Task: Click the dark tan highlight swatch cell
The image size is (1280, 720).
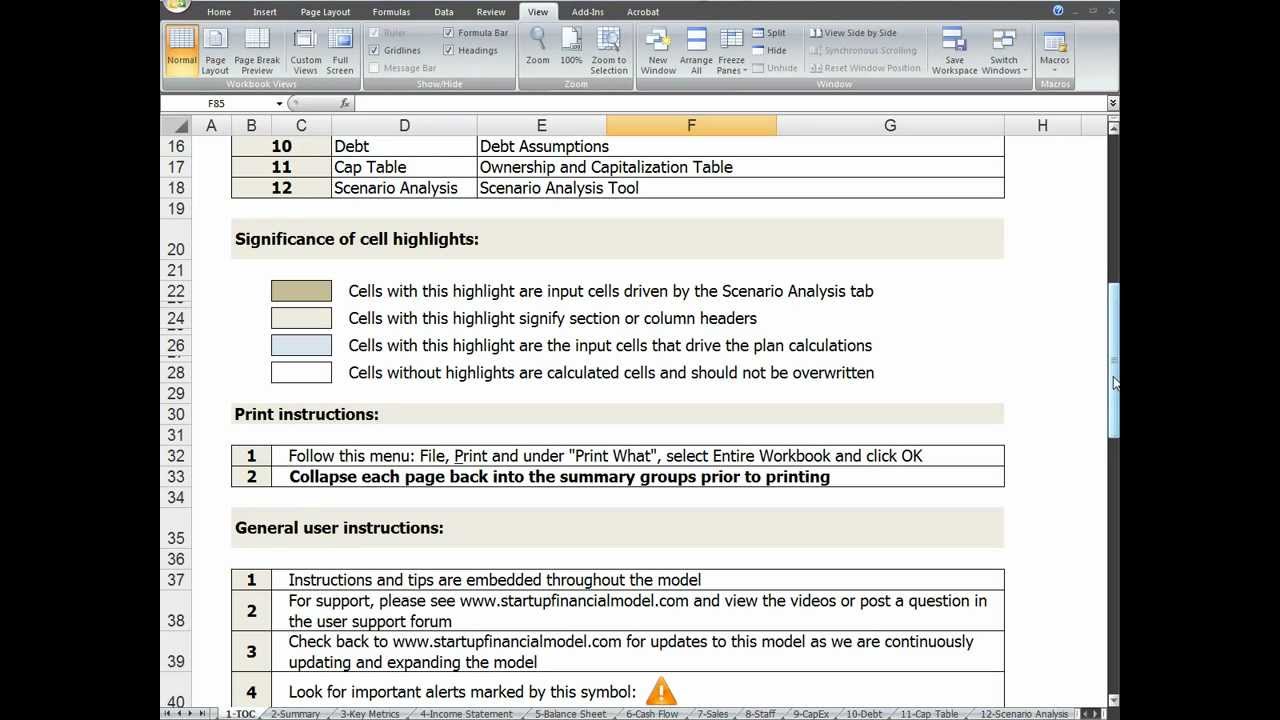Action: click(x=301, y=291)
